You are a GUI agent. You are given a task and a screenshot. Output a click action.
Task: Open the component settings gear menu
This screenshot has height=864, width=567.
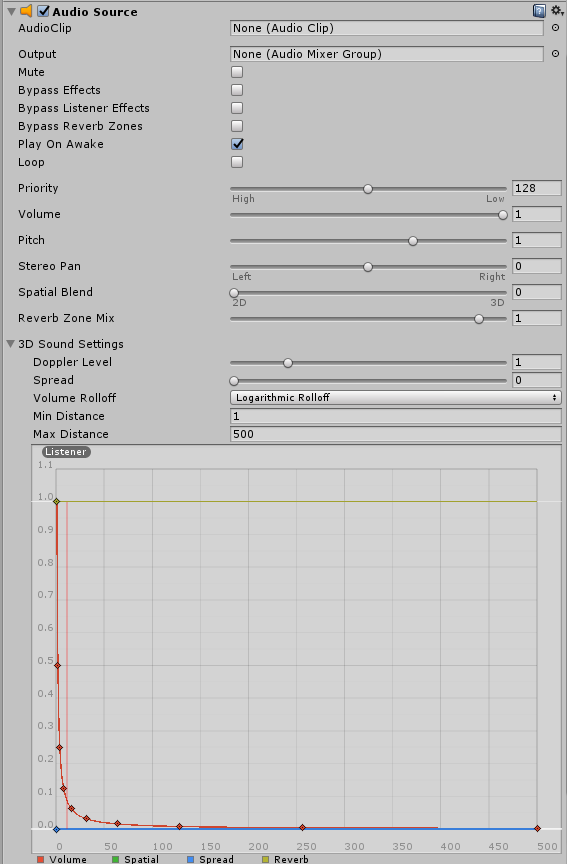coord(557,11)
